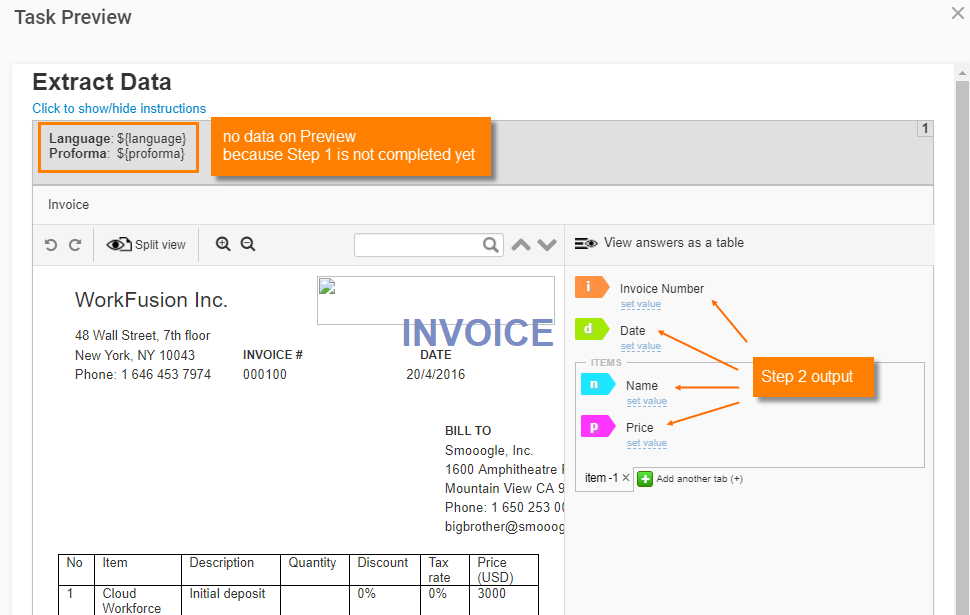Image resolution: width=970 pixels, height=615 pixels.
Task: Set value for Price field
Action: click(x=646, y=444)
